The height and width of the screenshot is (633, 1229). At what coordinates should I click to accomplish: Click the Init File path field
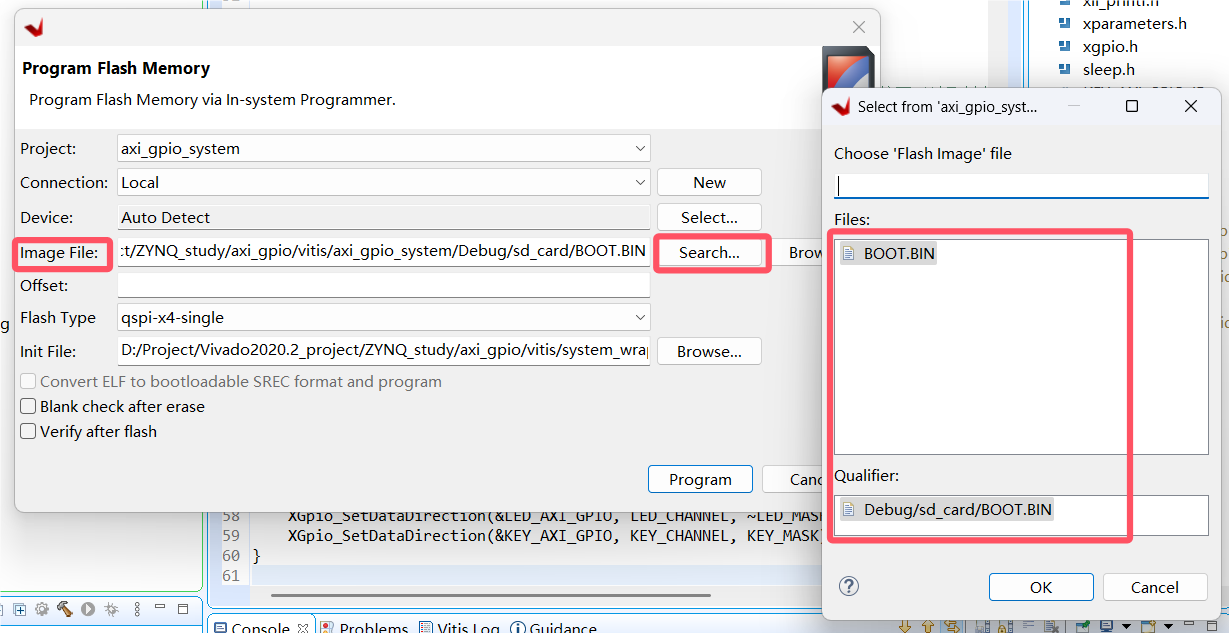[x=384, y=351]
